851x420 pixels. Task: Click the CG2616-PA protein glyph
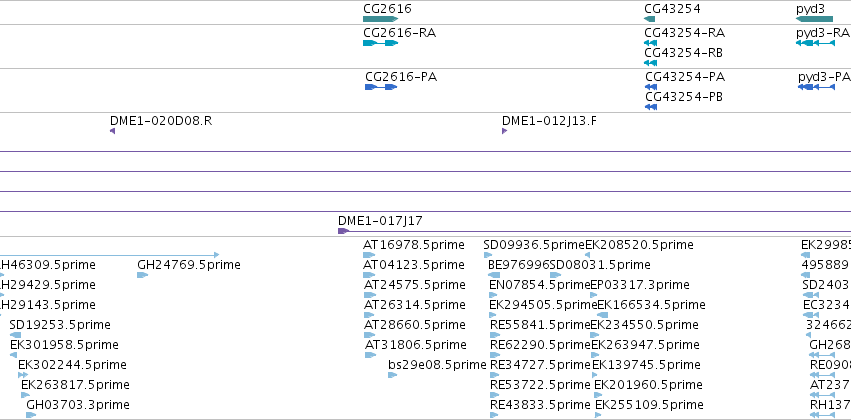pos(381,87)
